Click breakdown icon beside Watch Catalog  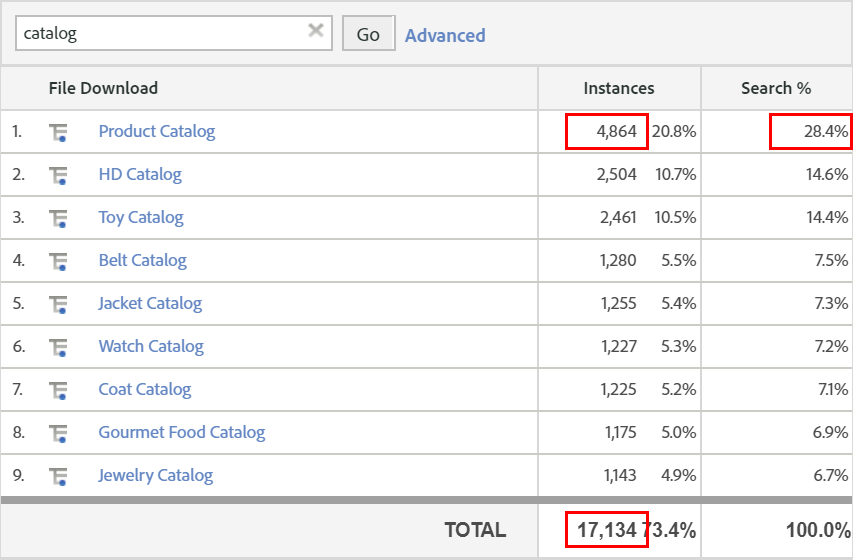[x=58, y=347]
